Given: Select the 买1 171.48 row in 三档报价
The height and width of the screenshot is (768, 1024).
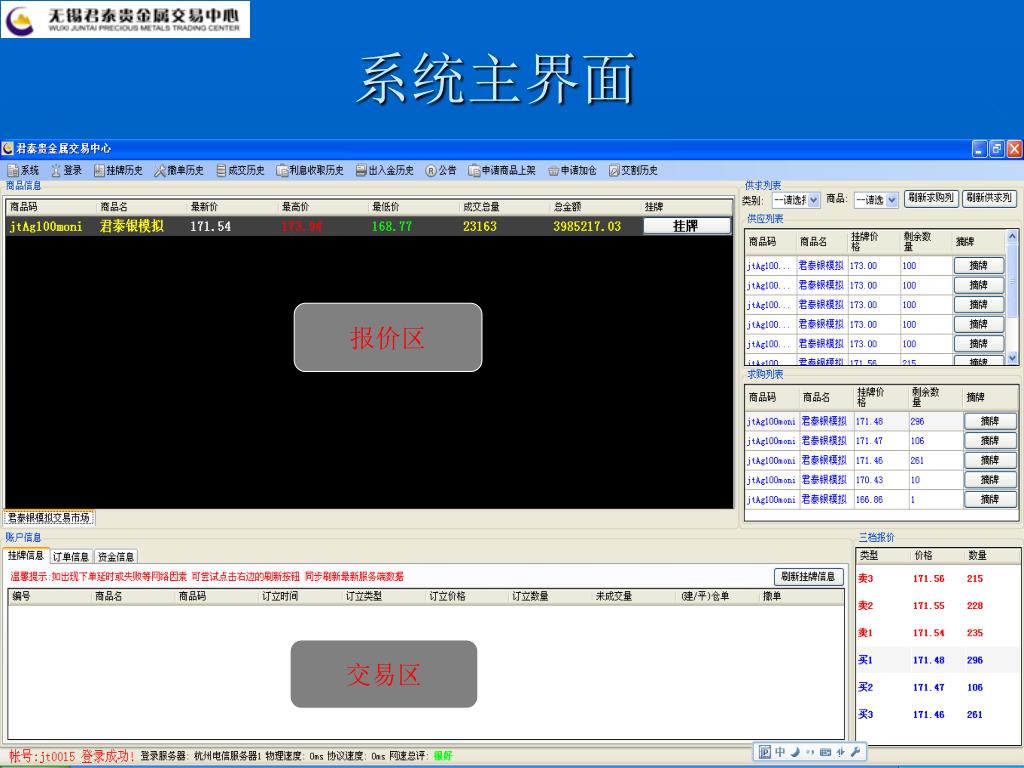Looking at the screenshot, I should click(938, 660).
